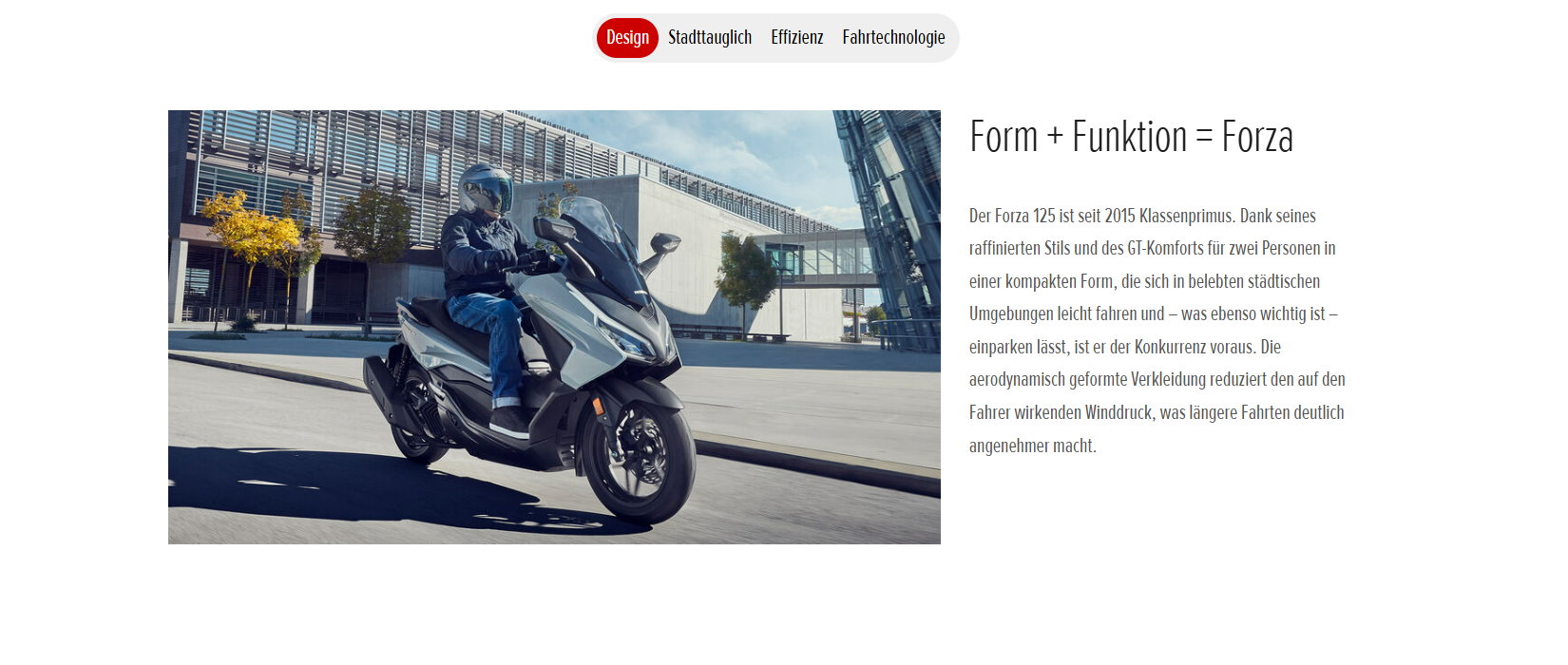Switch to the Stadttauglich tab

[710, 38]
